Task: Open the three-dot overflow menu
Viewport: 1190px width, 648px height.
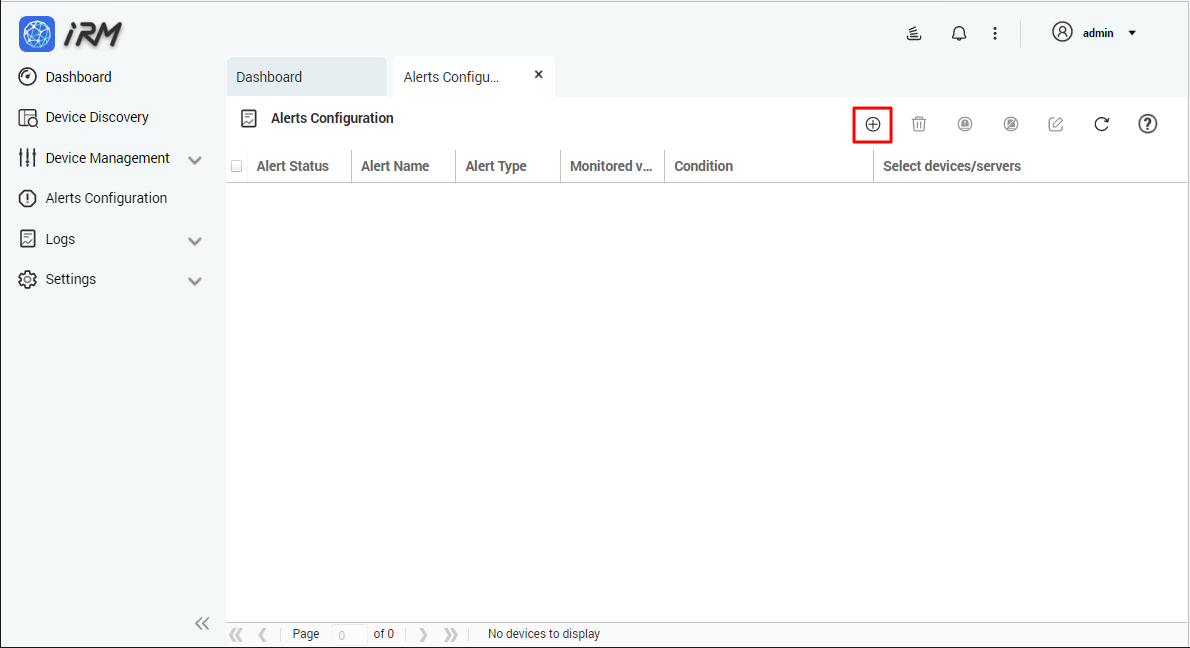Action: click(x=995, y=32)
